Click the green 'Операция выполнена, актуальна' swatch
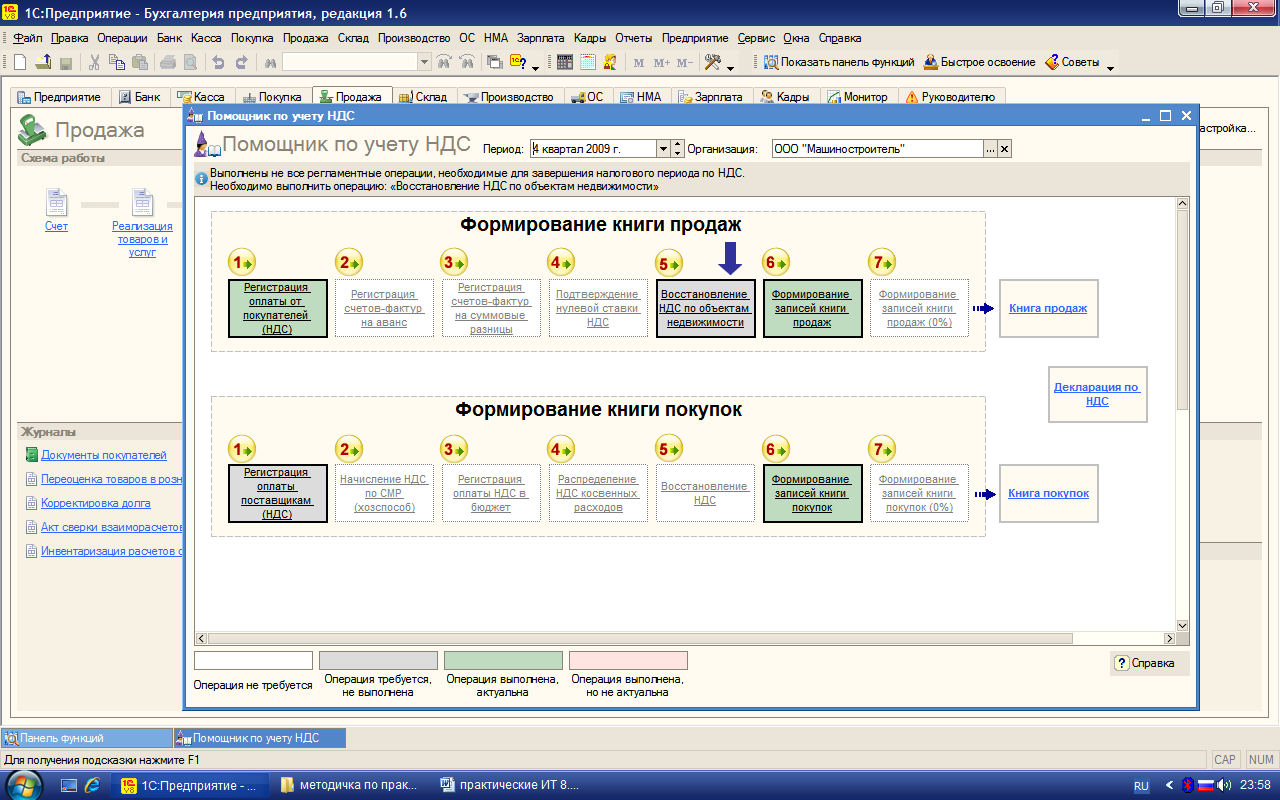 pos(503,660)
